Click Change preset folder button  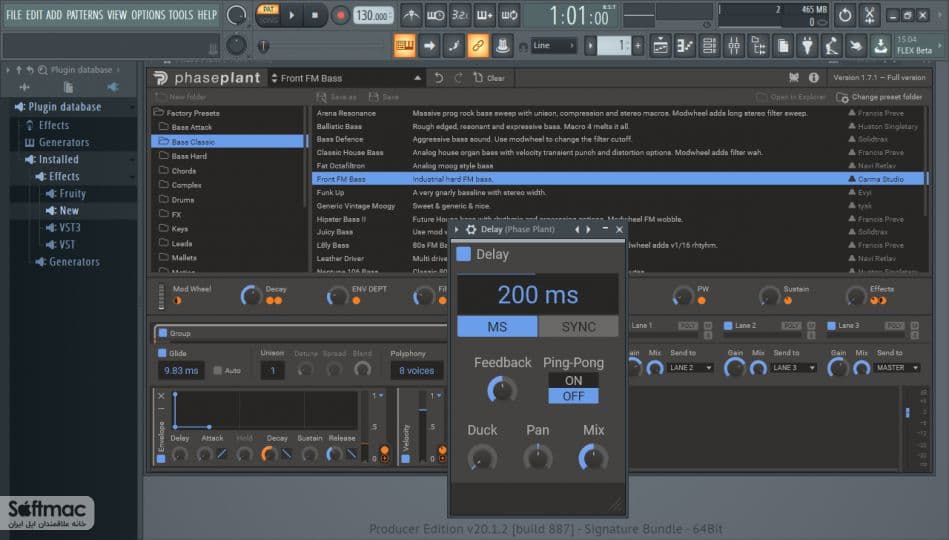point(879,97)
